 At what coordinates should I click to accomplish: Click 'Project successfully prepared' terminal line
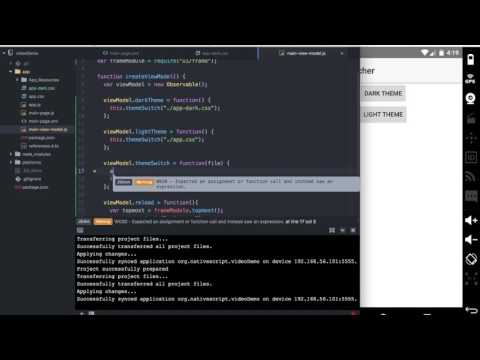[122, 269]
